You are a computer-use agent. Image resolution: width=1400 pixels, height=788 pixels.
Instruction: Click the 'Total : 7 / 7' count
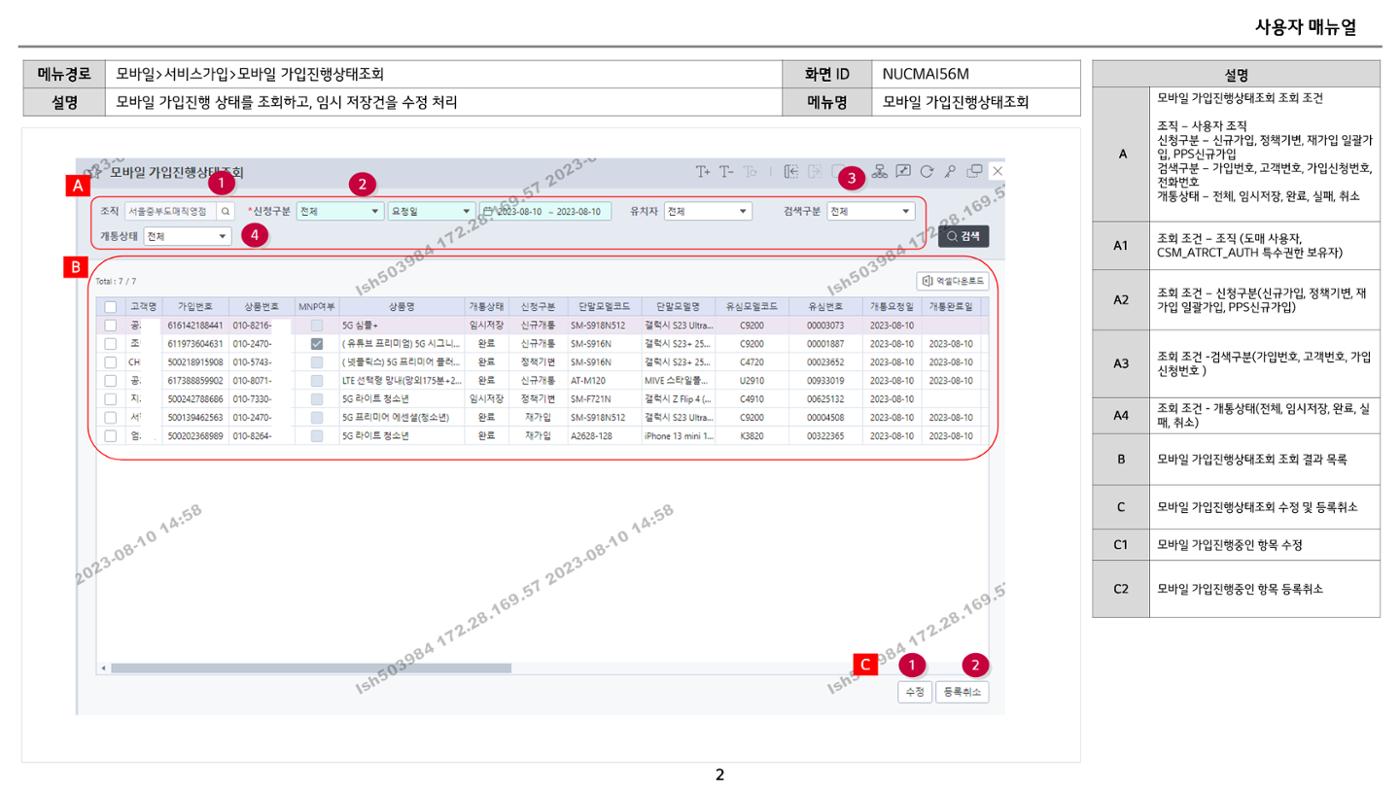coord(116,281)
